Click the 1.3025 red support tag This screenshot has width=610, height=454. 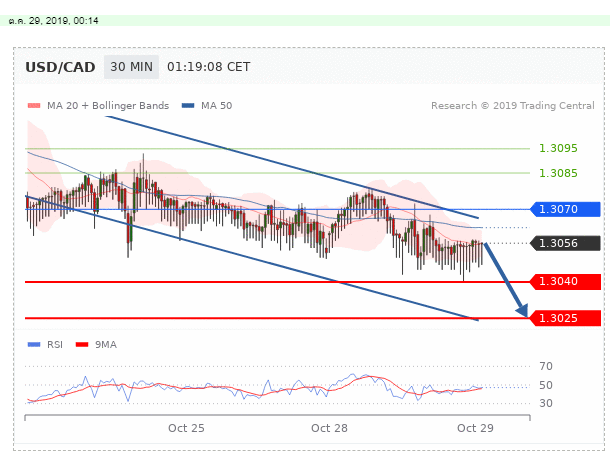tap(565, 318)
